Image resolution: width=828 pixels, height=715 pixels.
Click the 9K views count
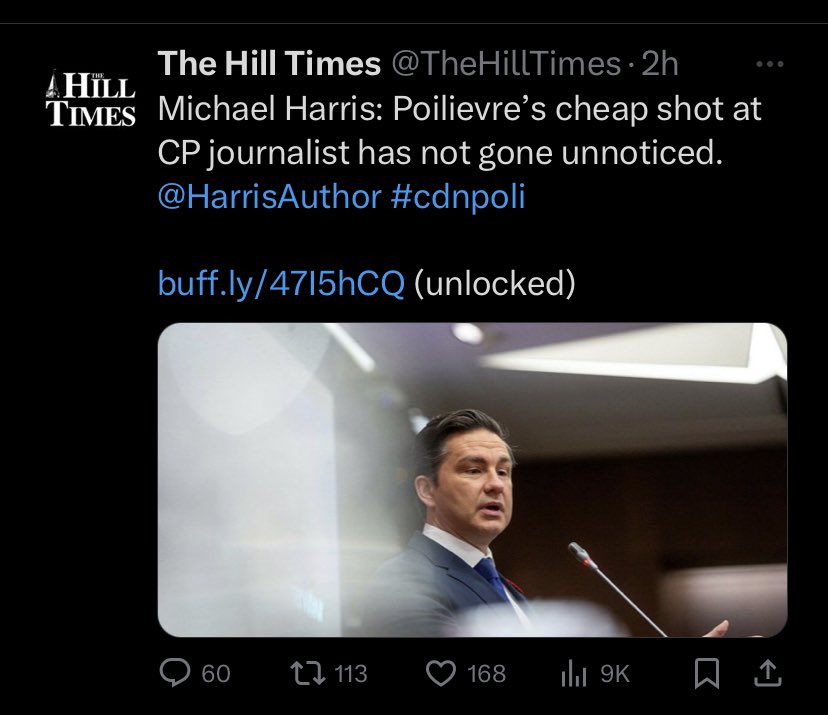click(x=614, y=674)
